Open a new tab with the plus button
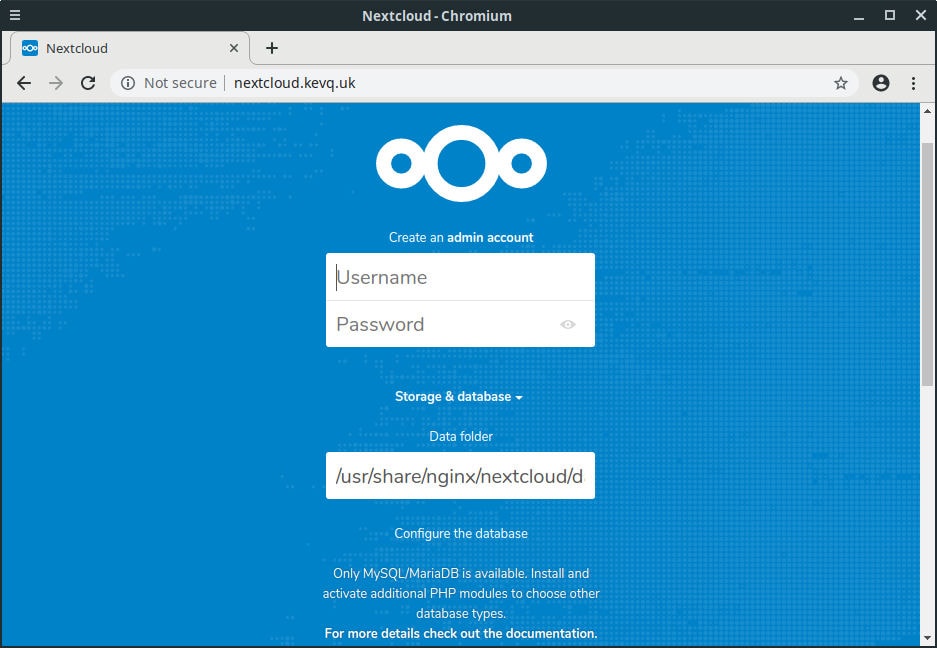 (271, 47)
